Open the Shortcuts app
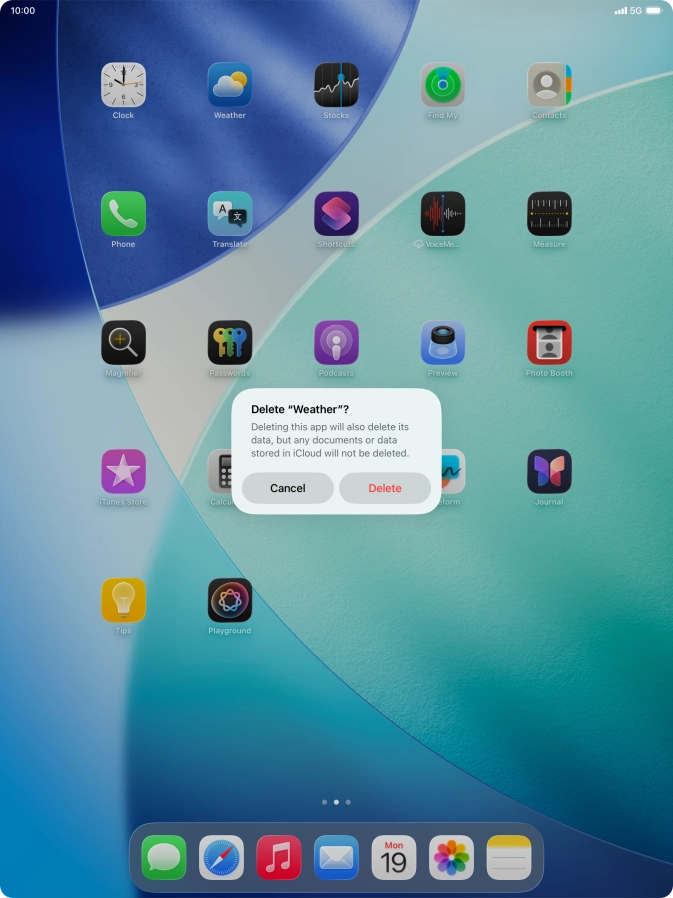This screenshot has height=898, width=673. pyautogui.click(x=336, y=214)
